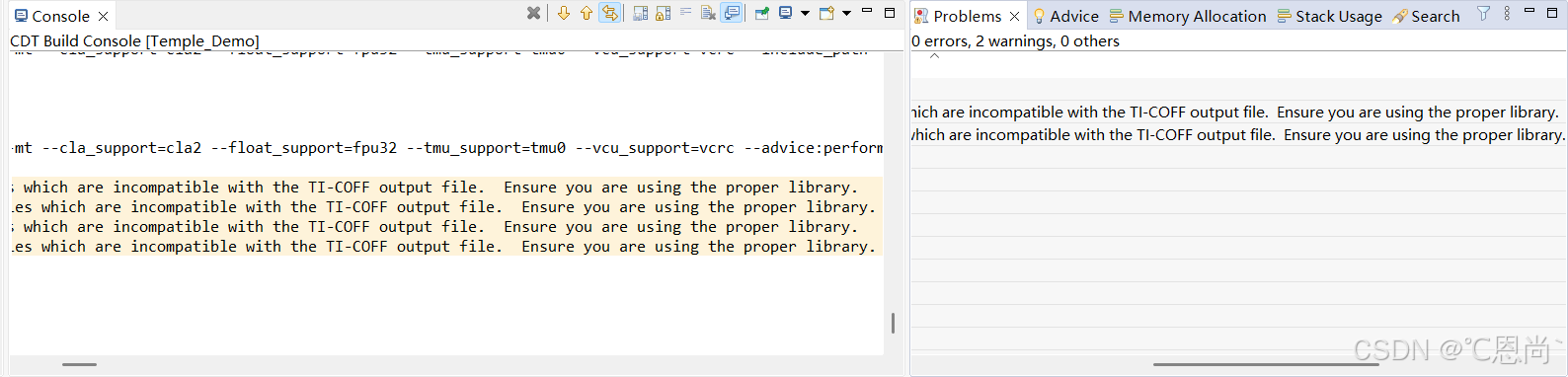Open the display selected console dropdown arrow

pyautogui.click(x=805, y=13)
